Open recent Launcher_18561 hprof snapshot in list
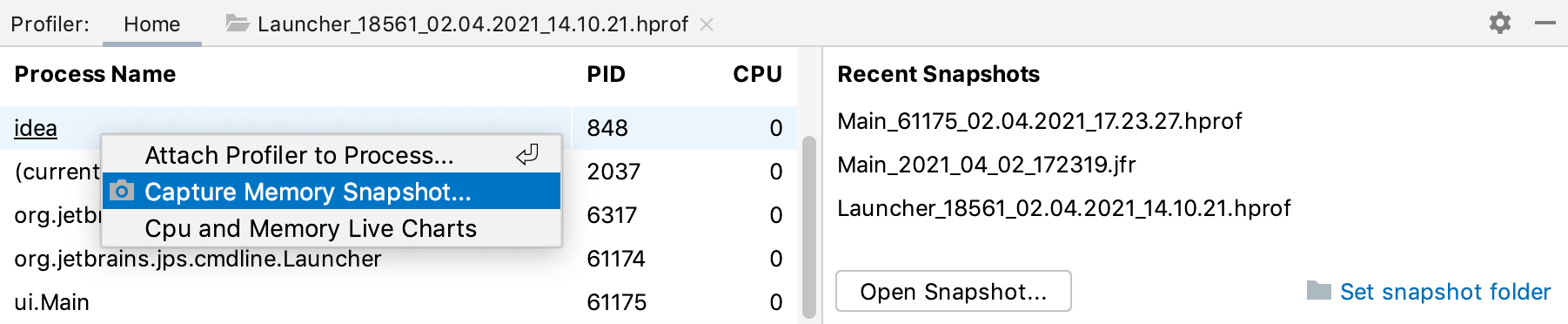The height and width of the screenshot is (324, 1568). pyautogui.click(x=1064, y=208)
